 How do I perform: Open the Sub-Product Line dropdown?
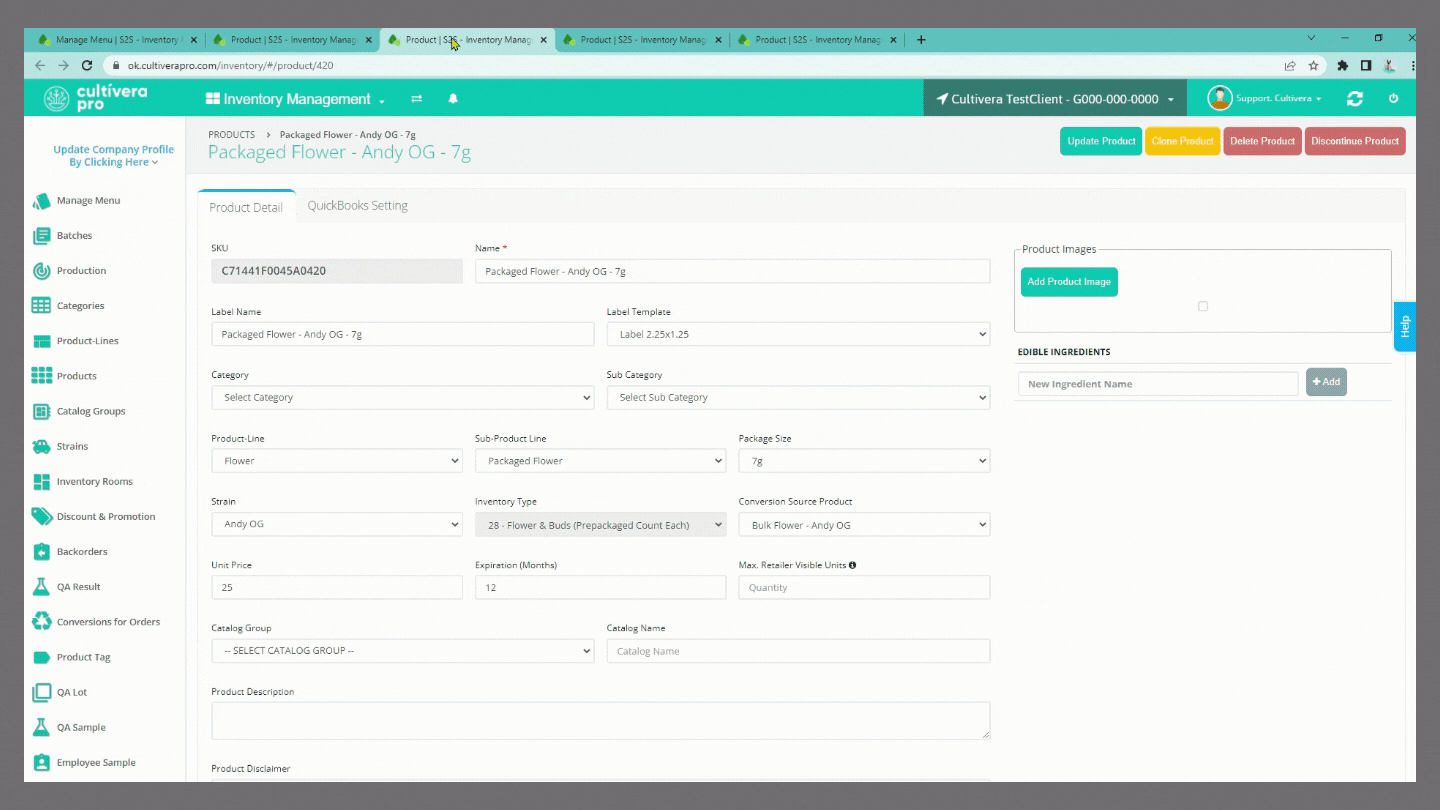601,461
